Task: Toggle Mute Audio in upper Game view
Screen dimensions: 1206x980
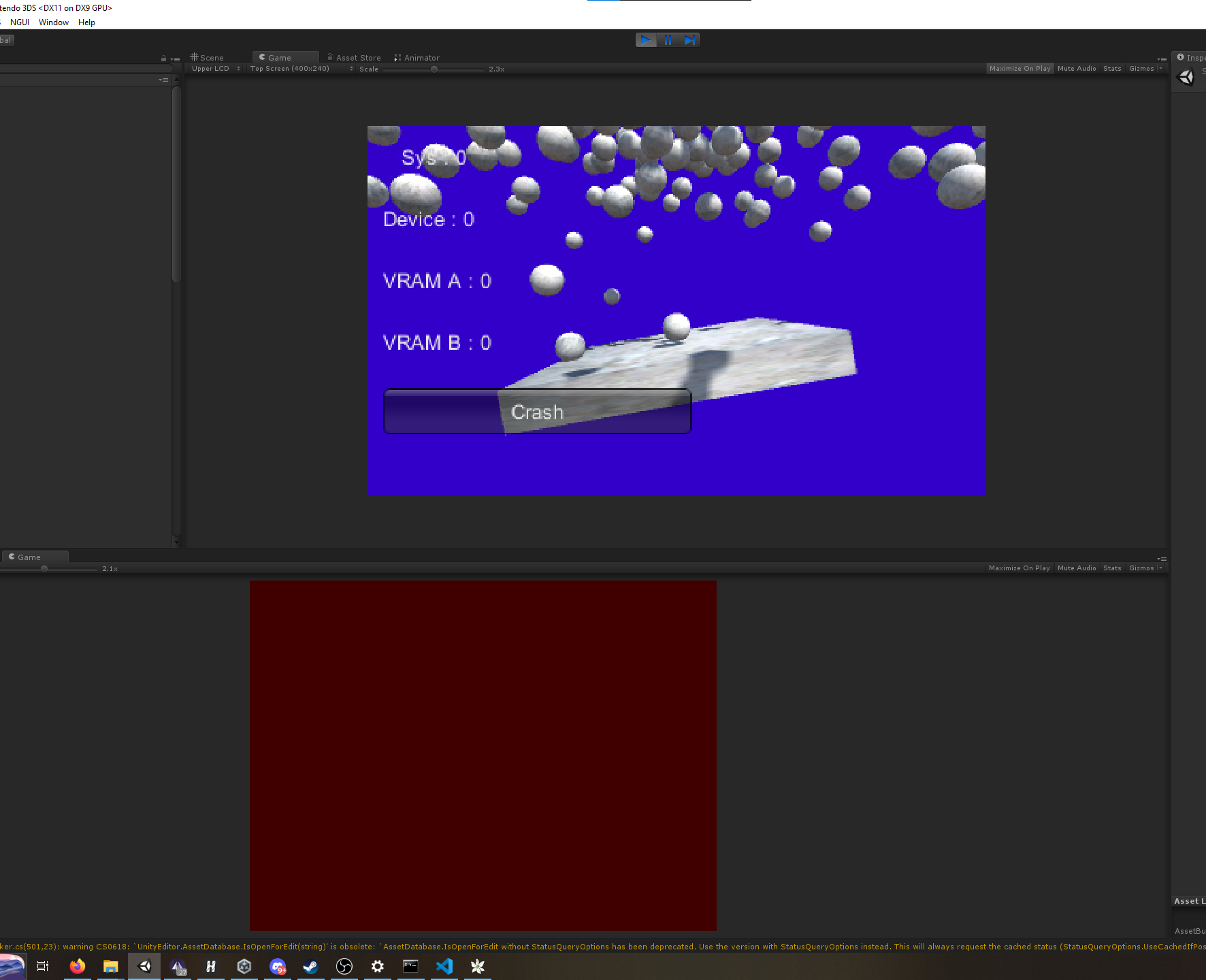Action: coord(1077,69)
